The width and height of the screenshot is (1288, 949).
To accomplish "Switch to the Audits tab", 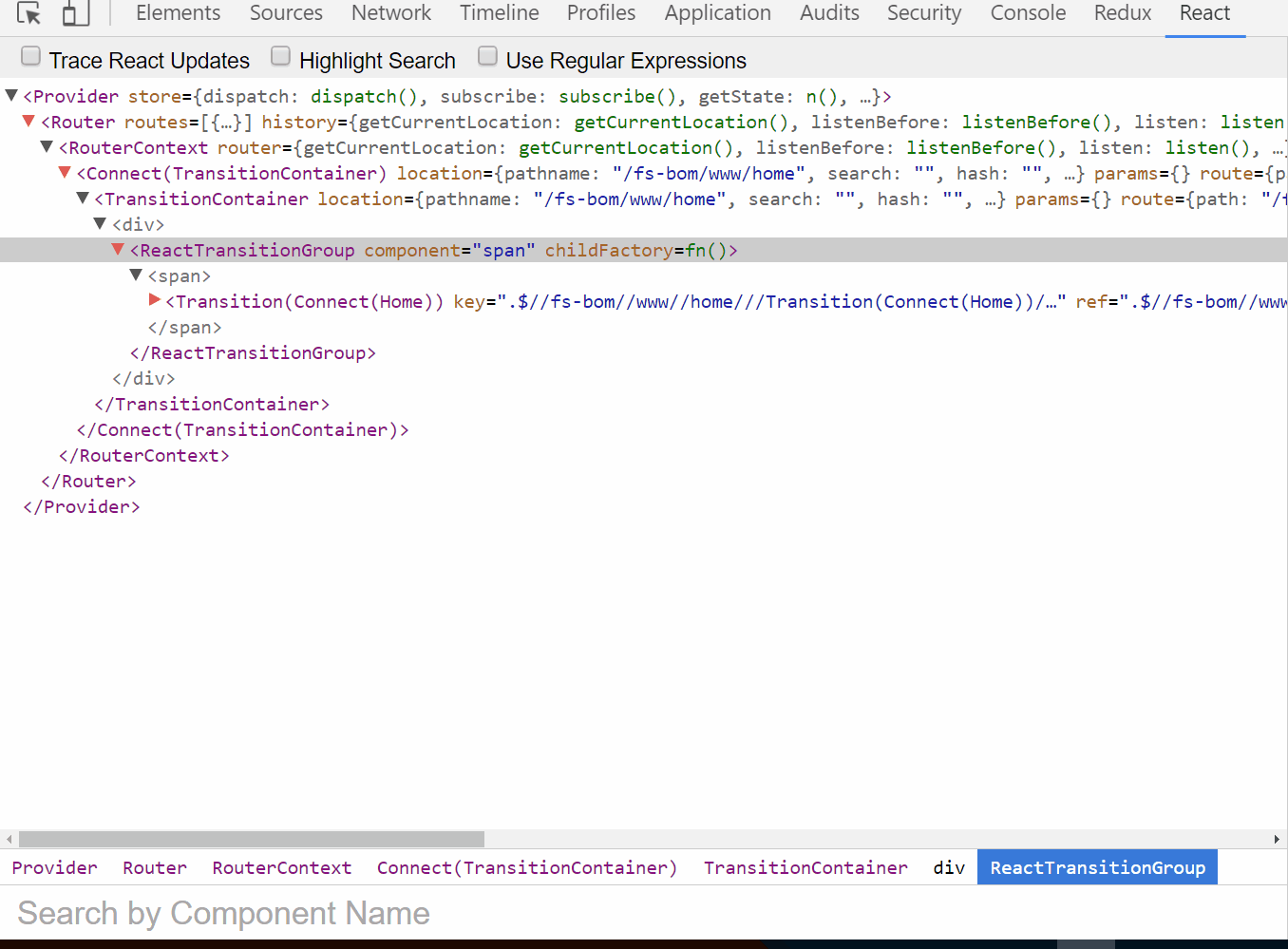I will (829, 13).
